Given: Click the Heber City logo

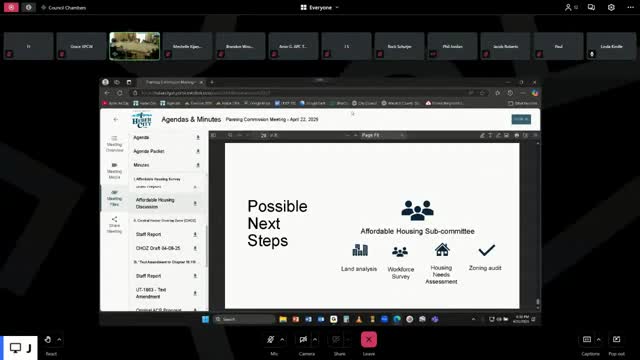Looking at the screenshot, I should (142, 120).
